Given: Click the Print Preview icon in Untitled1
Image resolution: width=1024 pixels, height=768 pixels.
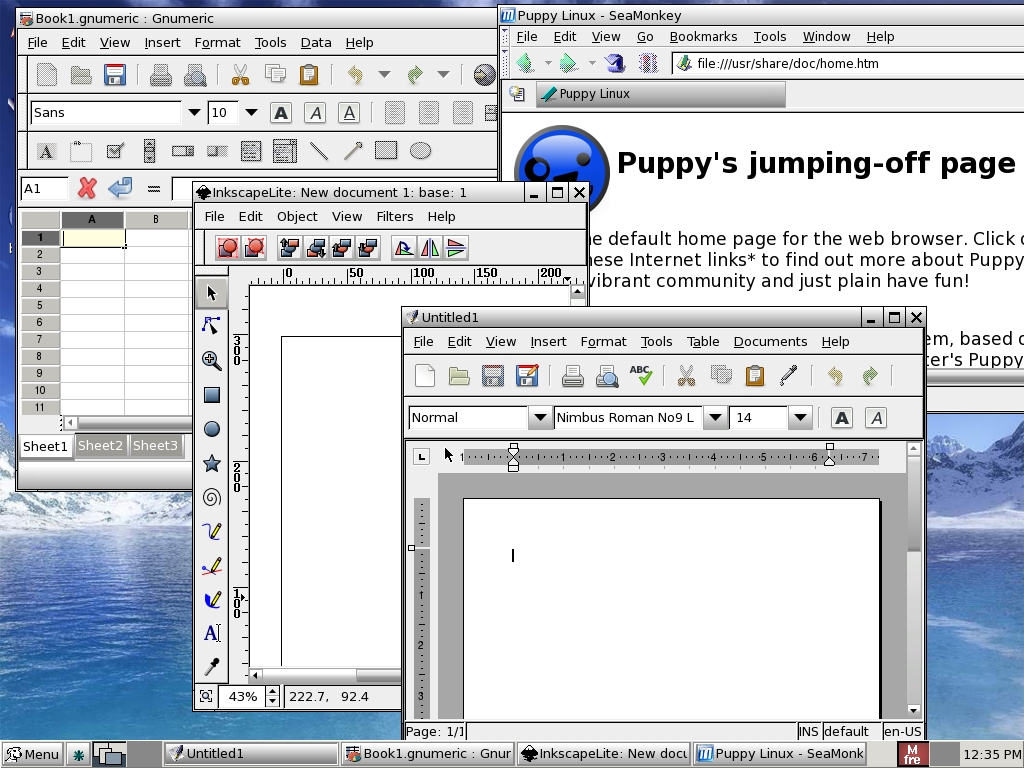Looking at the screenshot, I should click(606, 376).
